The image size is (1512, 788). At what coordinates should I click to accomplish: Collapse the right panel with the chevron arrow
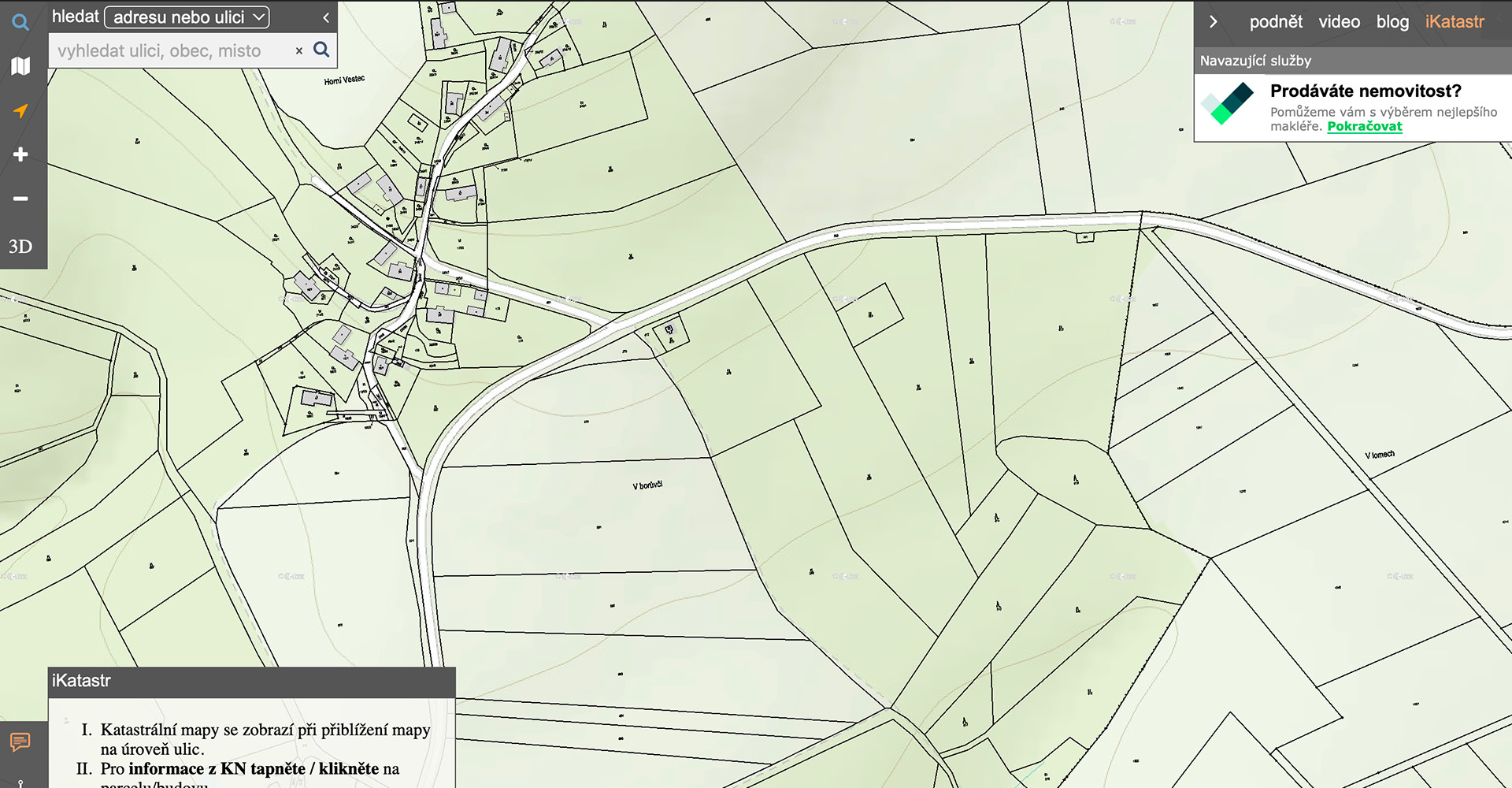1214,22
